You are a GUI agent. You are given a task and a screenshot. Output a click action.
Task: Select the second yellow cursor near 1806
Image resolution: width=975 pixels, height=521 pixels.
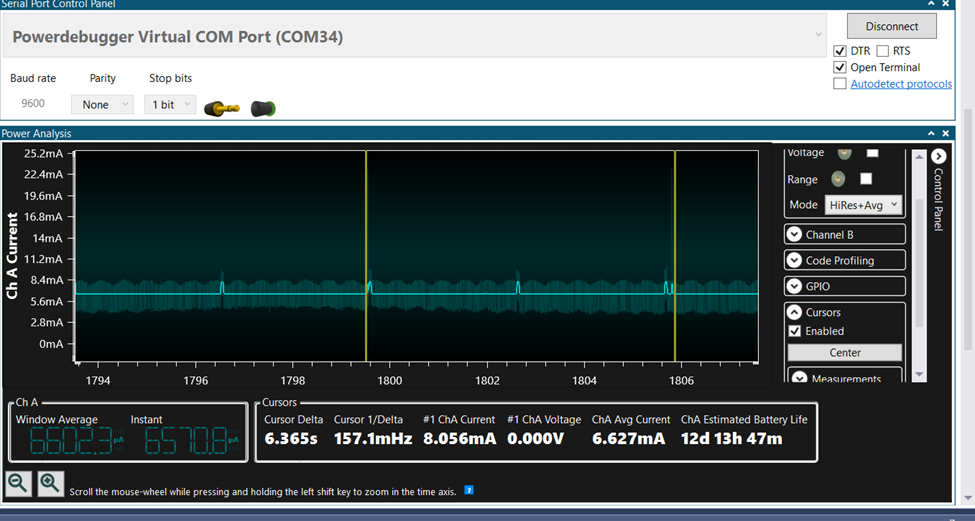675,255
